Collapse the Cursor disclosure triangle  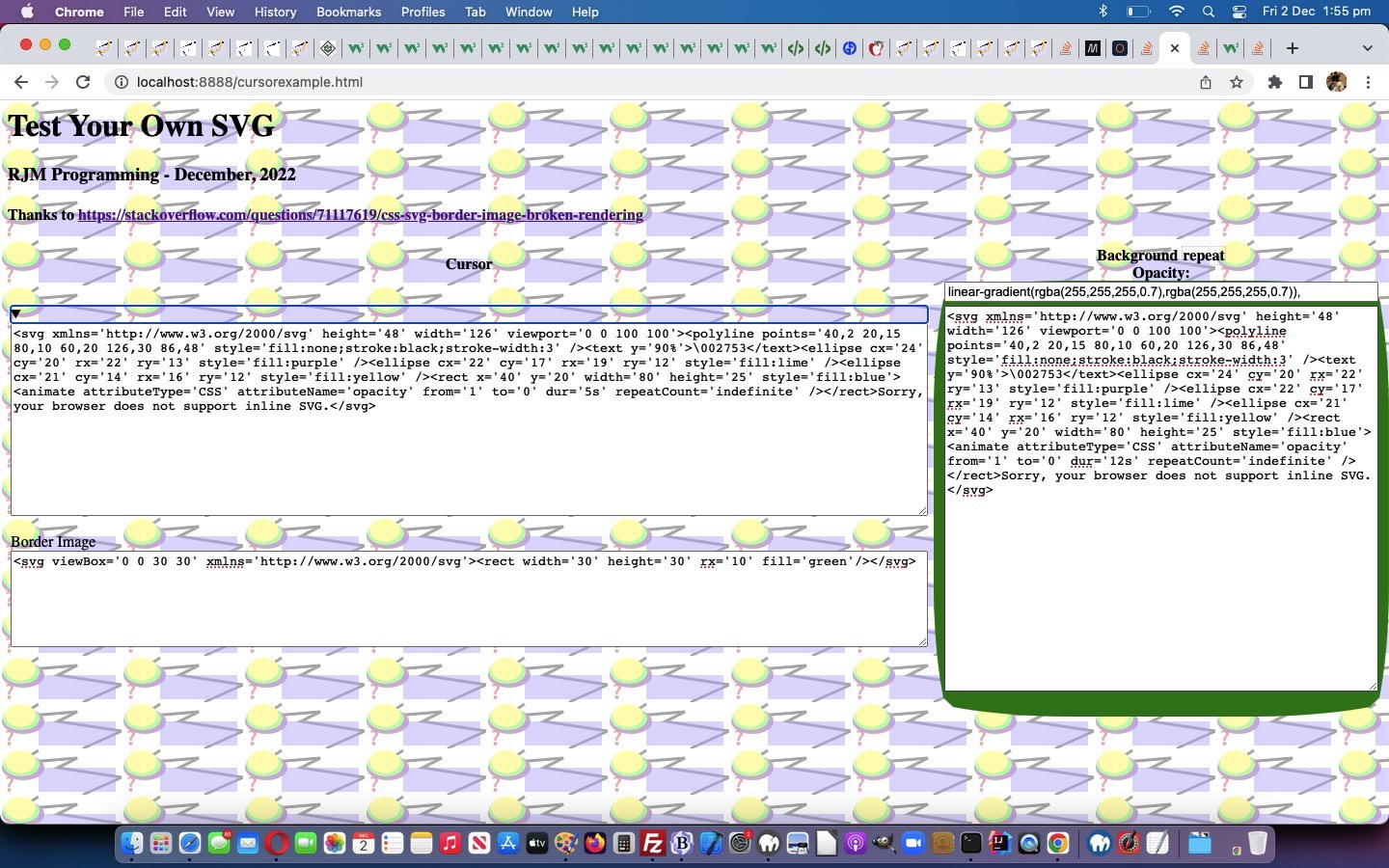coord(15,313)
